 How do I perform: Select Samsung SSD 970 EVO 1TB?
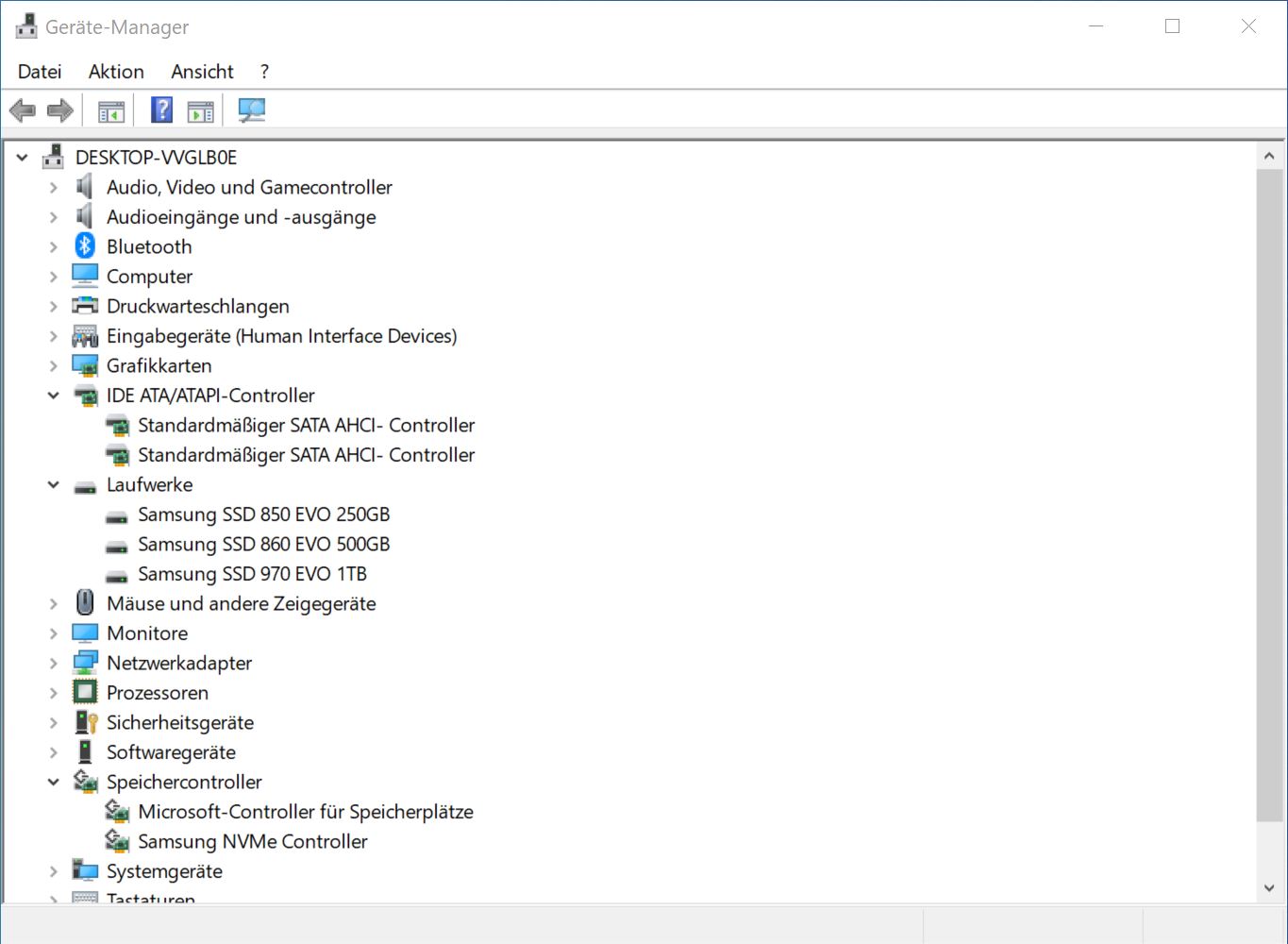click(252, 573)
